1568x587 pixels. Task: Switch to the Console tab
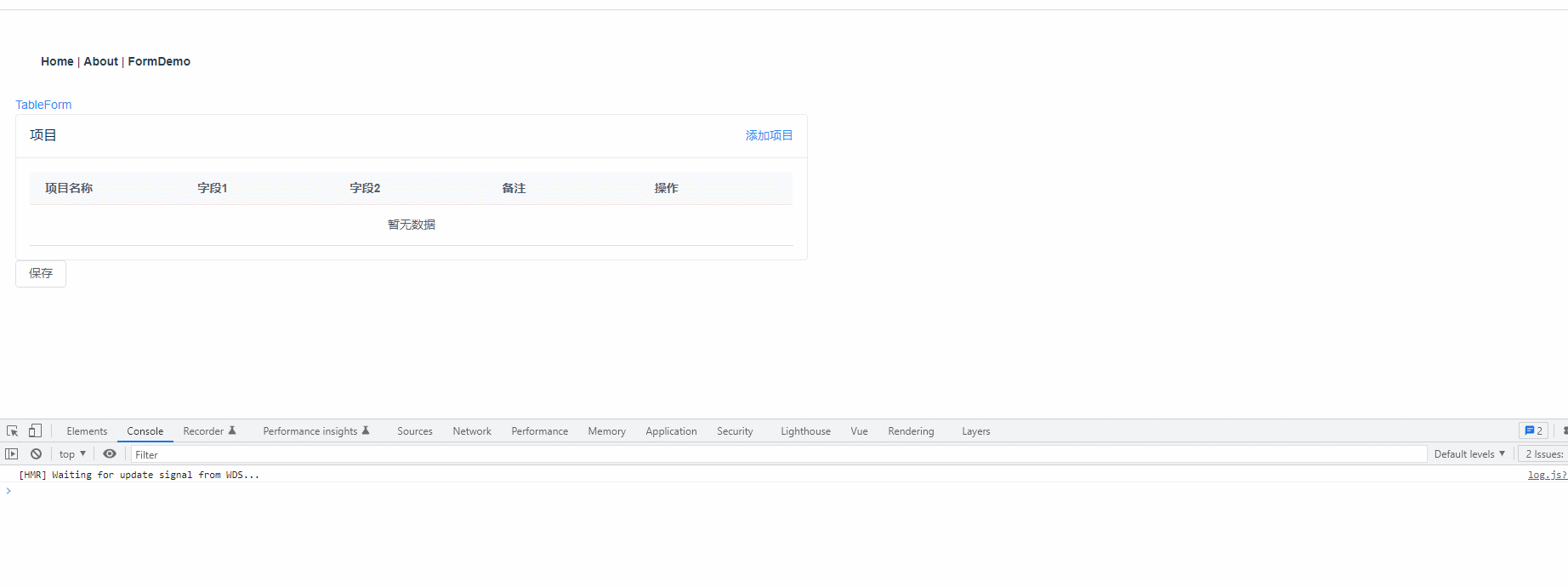pos(145,431)
